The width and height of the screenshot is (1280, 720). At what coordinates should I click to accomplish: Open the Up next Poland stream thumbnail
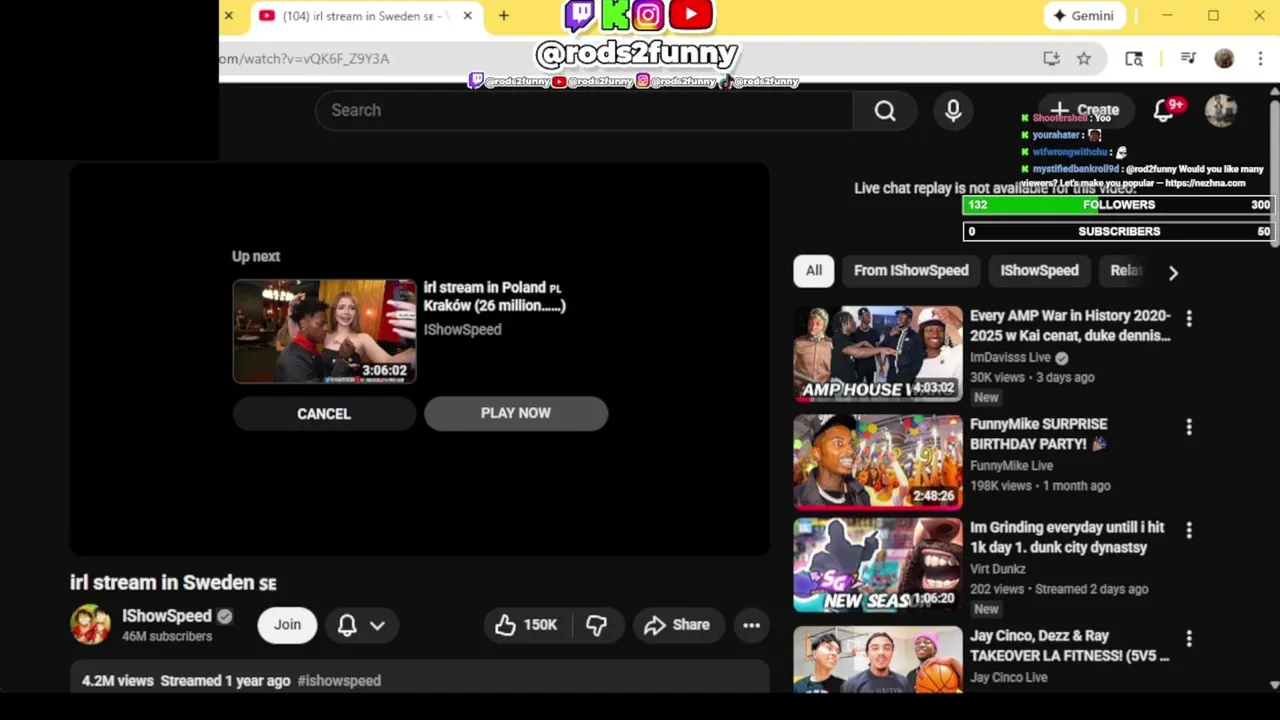tap(324, 331)
